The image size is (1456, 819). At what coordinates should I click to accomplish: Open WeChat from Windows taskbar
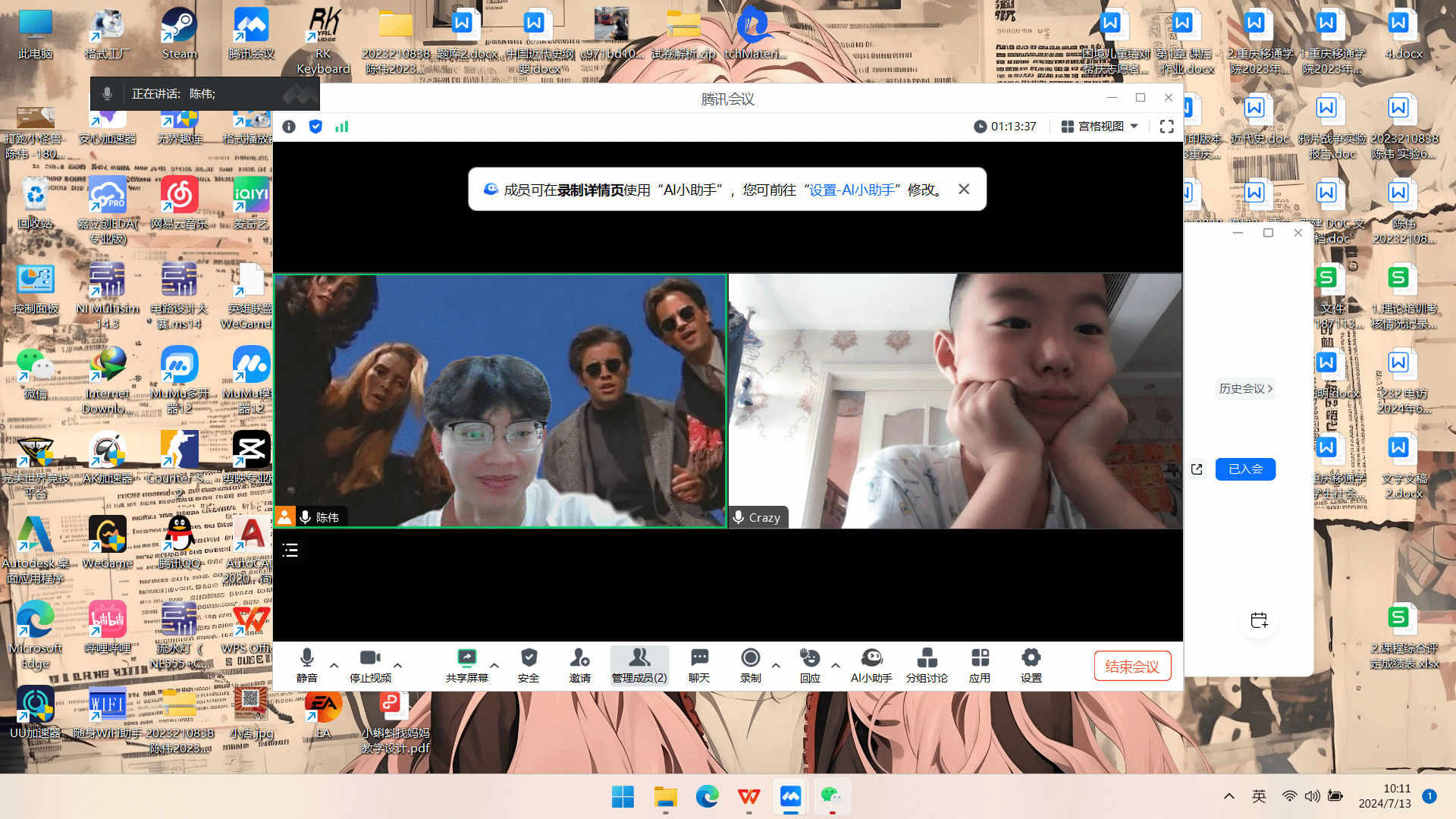point(832,796)
